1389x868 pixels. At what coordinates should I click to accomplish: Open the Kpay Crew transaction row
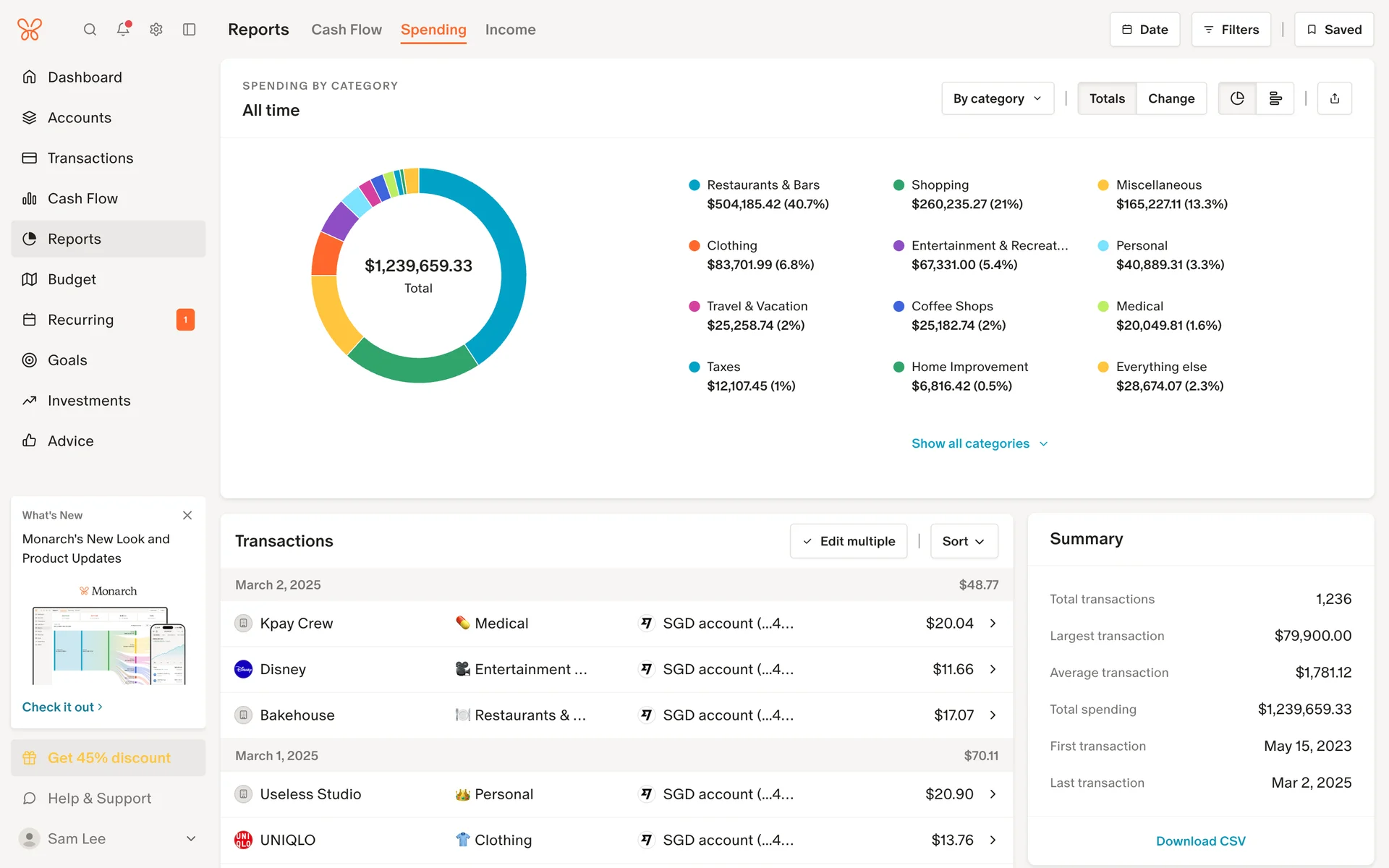[616, 624]
